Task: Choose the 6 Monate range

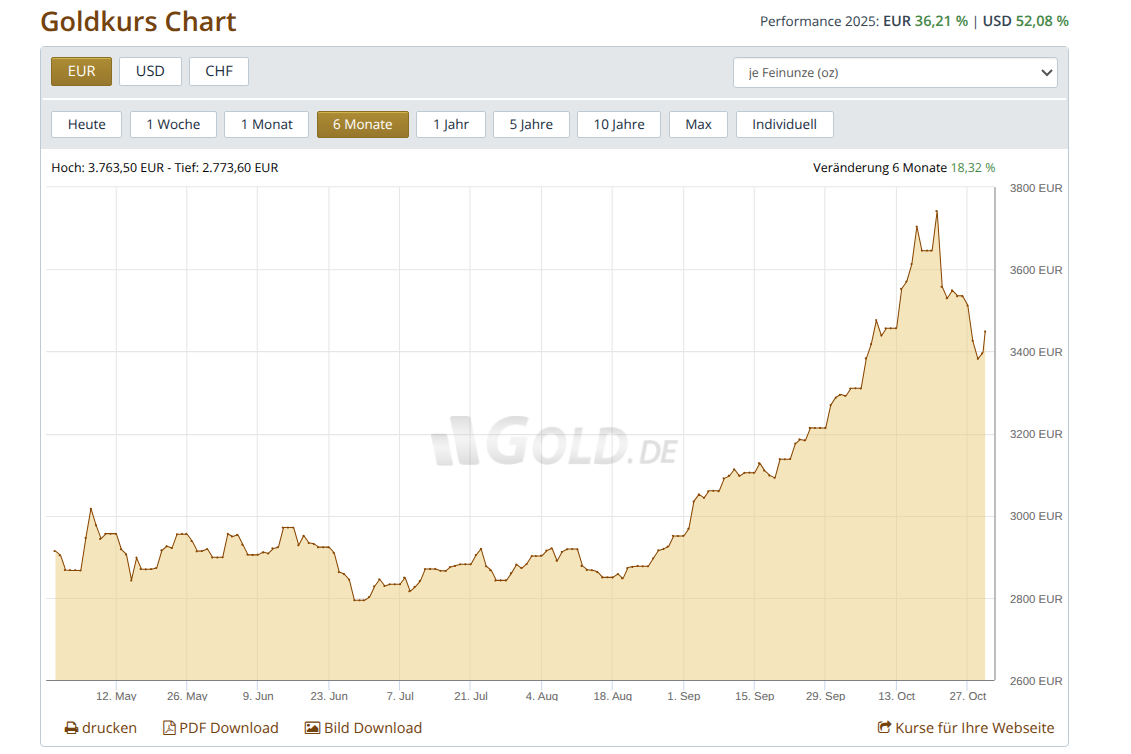Action: tap(362, 124)
